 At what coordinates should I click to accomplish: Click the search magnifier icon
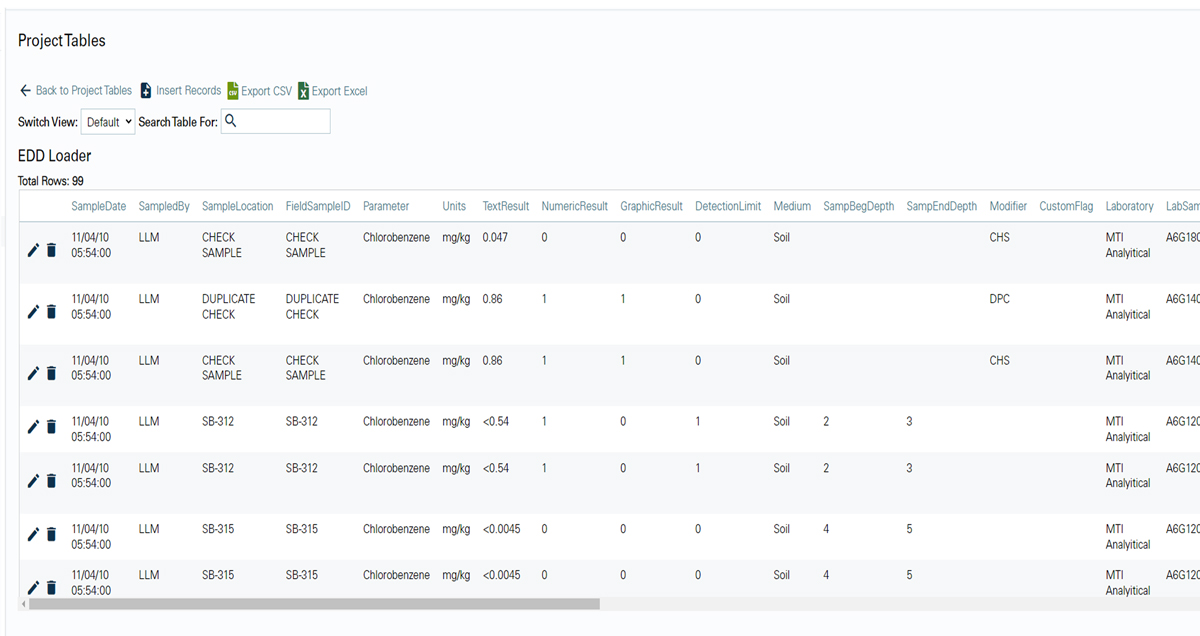click(x=231, y=120)
